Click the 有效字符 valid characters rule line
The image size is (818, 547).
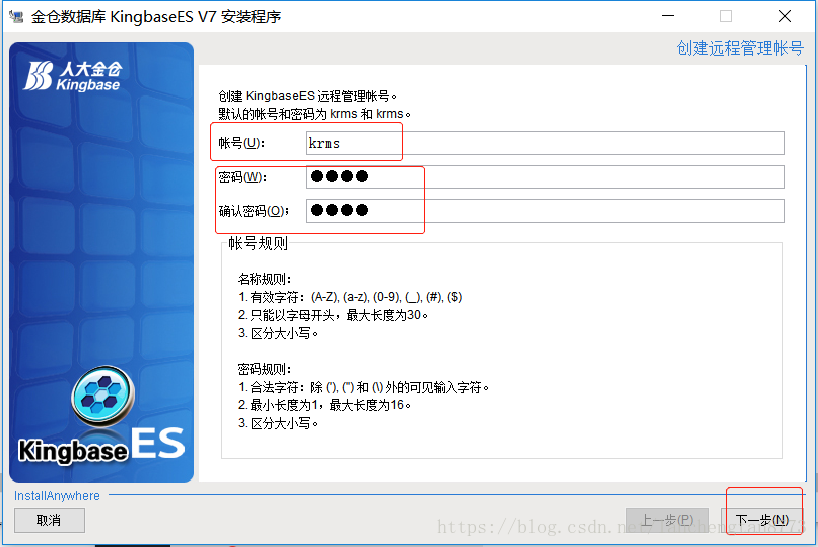tap(350, 297)
